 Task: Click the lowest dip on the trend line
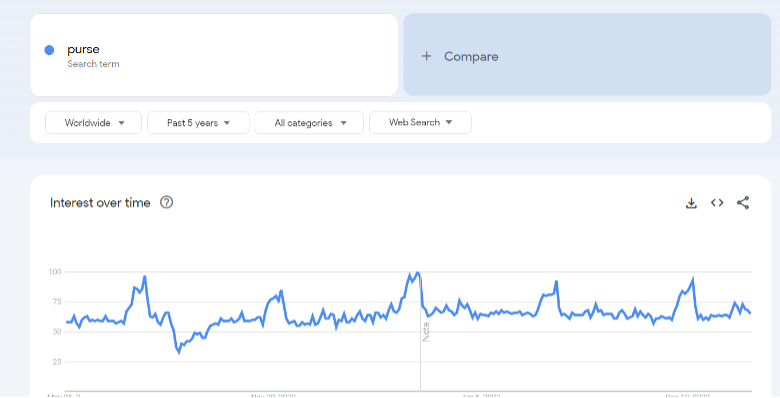179,352
